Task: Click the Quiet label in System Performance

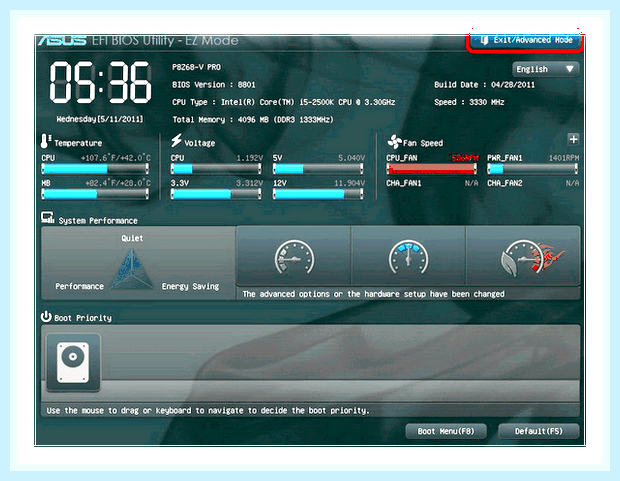Action: pos(132,238)
